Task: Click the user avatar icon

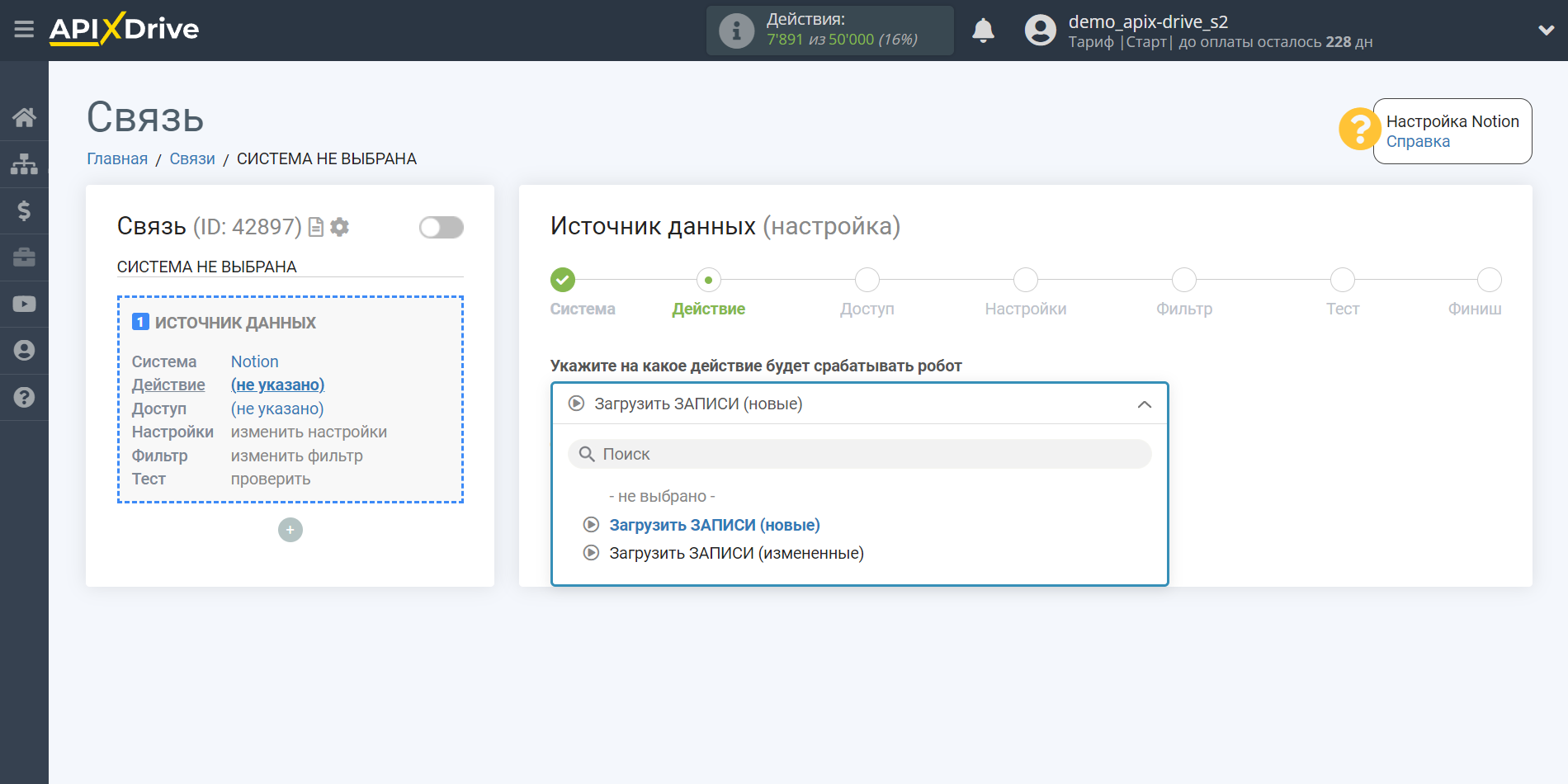Action: click(1040, 31)
